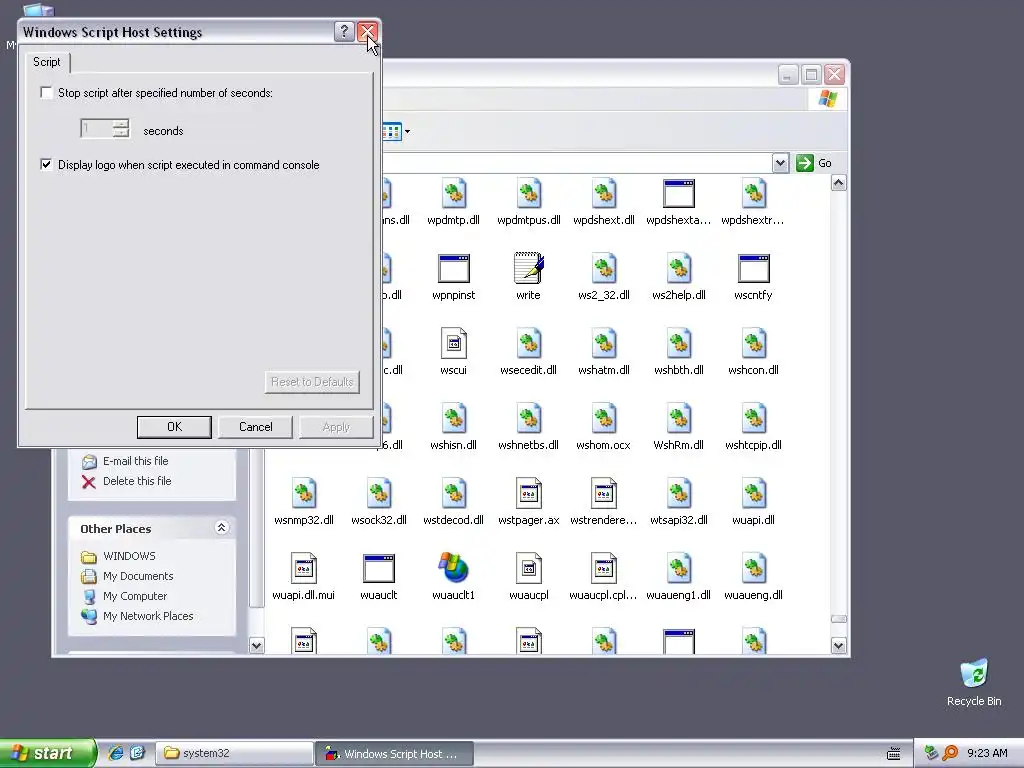Select the wuaucpl control panel icon
1024x768 pixels.
[x=528, y=569]
